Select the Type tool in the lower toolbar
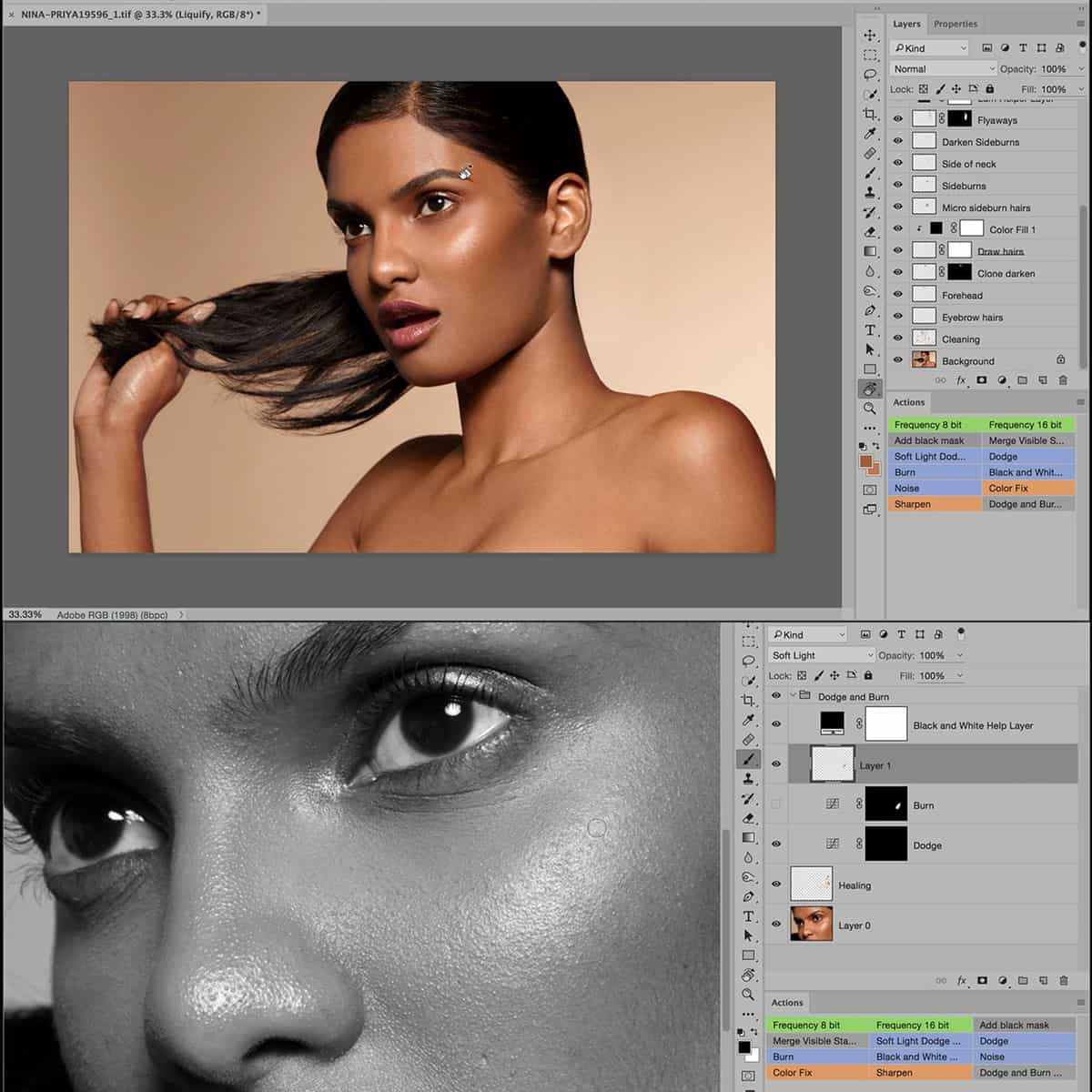The width and height of the screenshot is (1092, 1092). pos(749,915)
